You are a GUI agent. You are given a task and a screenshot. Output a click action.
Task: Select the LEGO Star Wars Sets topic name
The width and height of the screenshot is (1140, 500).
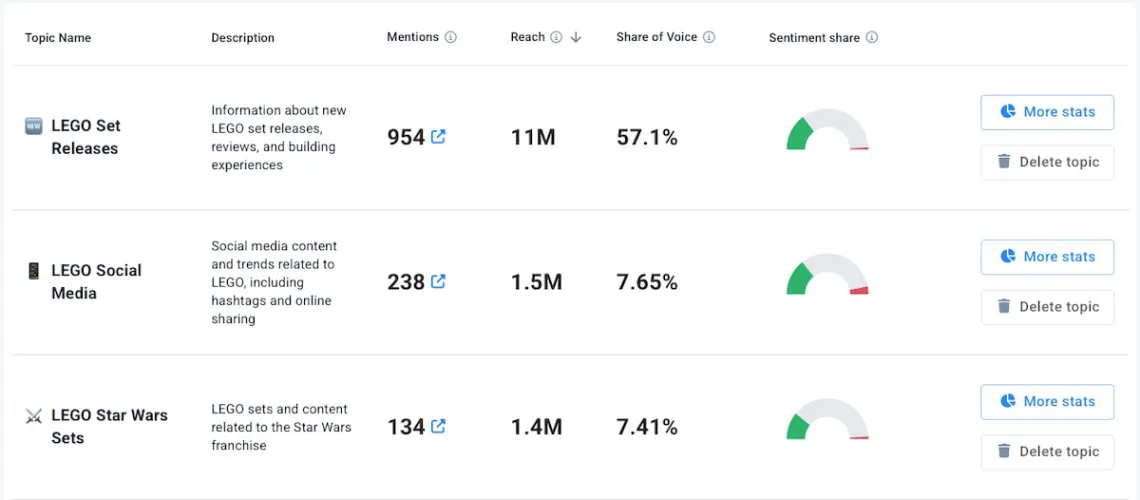(109, 426)
